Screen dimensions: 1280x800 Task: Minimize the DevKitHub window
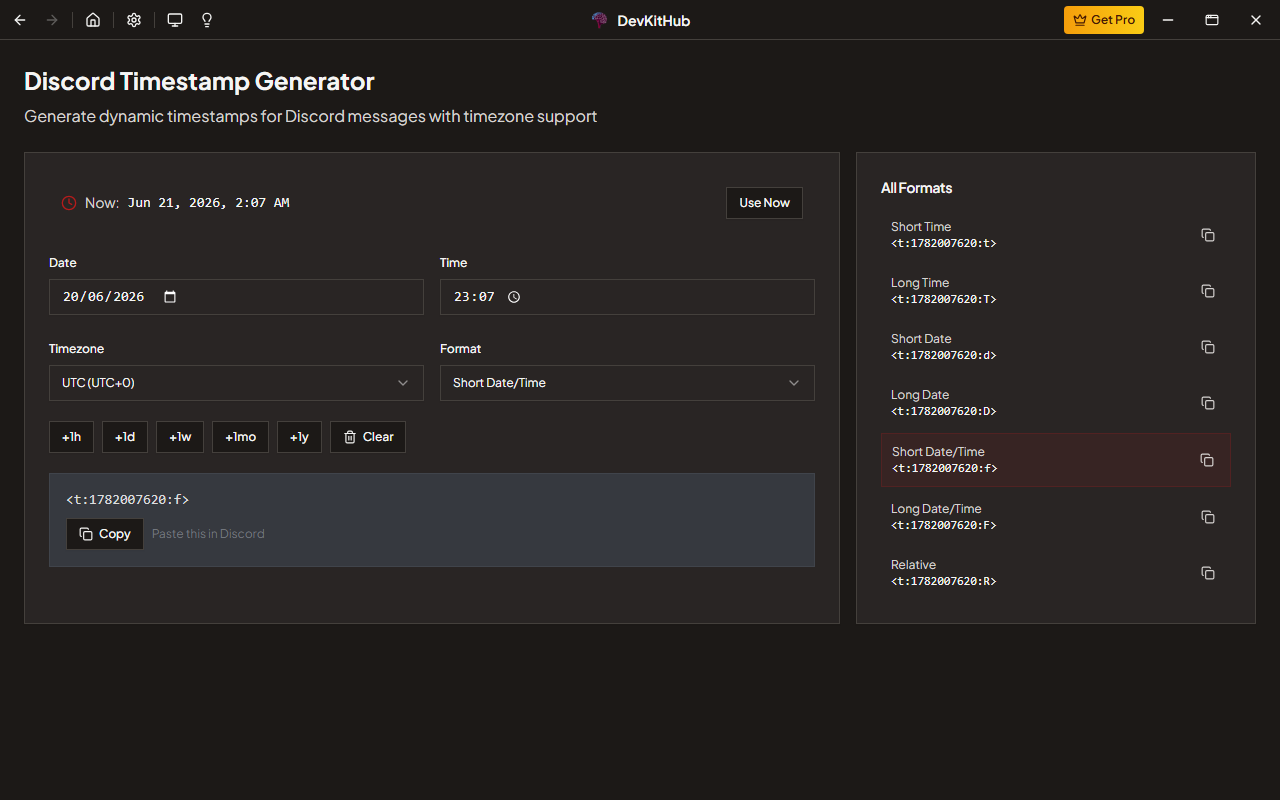(x=1167, y=20)
